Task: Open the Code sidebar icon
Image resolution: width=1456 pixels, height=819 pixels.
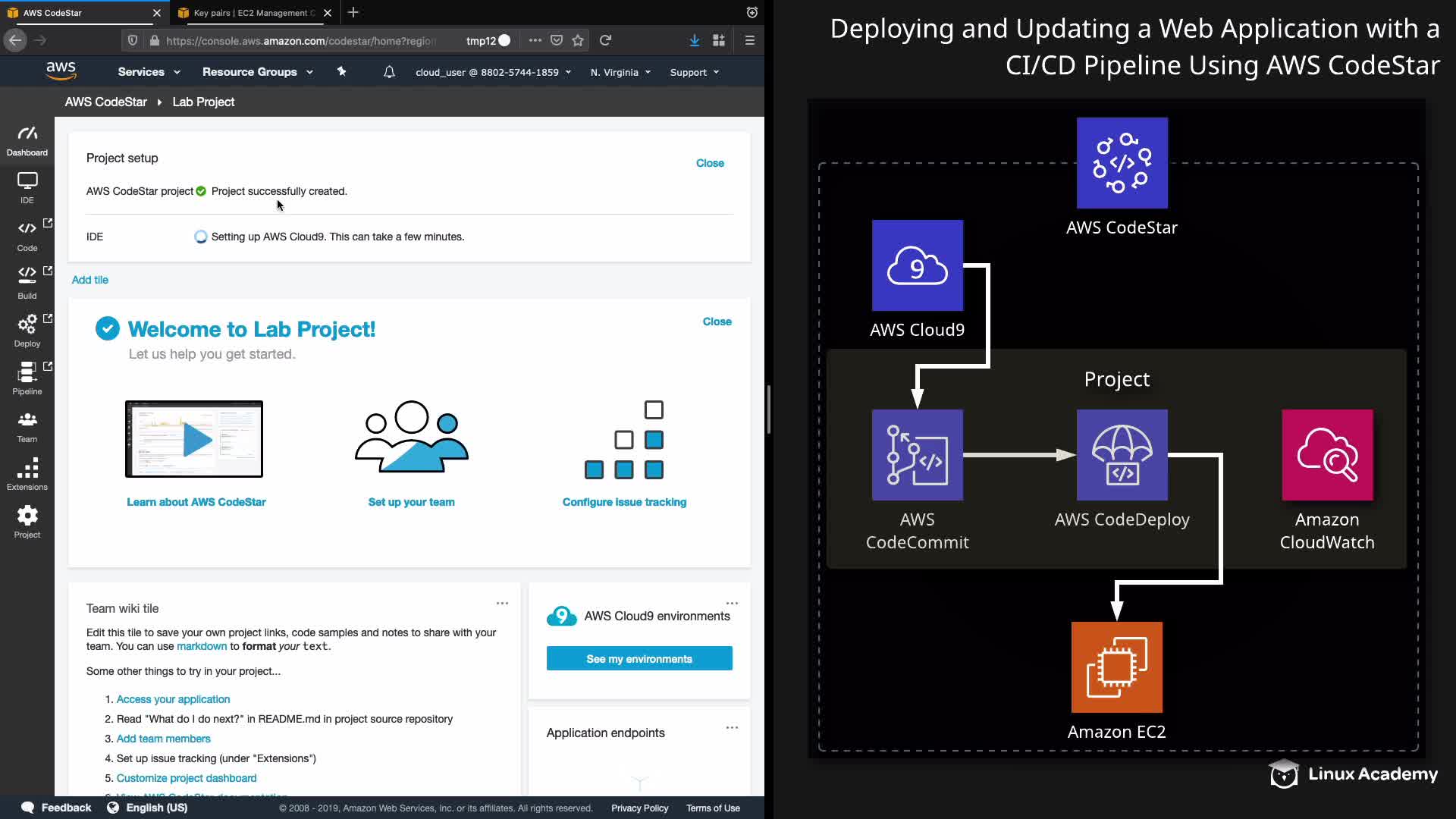Action: [27, 235]
